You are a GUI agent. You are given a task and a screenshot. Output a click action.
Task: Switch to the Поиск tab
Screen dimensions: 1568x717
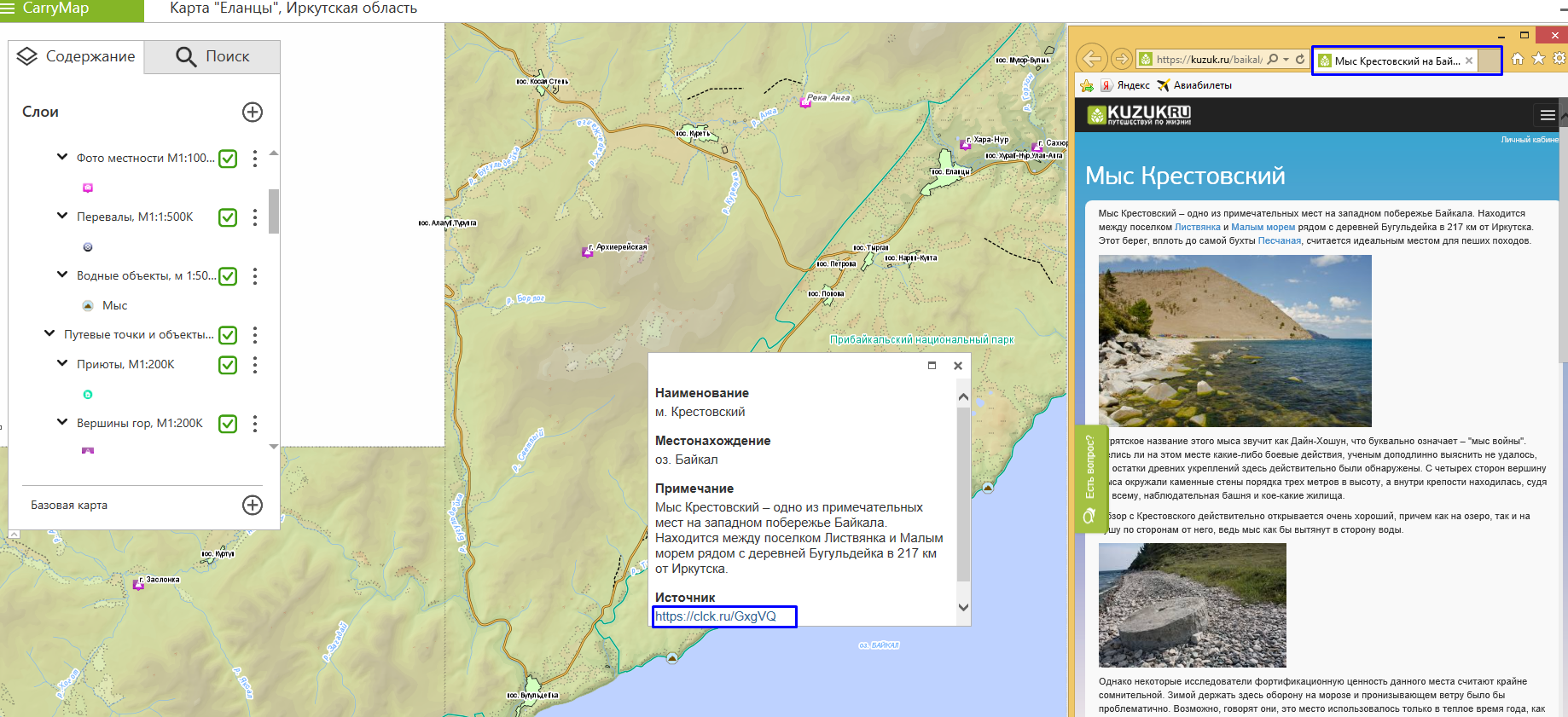[x=212, y=56]
